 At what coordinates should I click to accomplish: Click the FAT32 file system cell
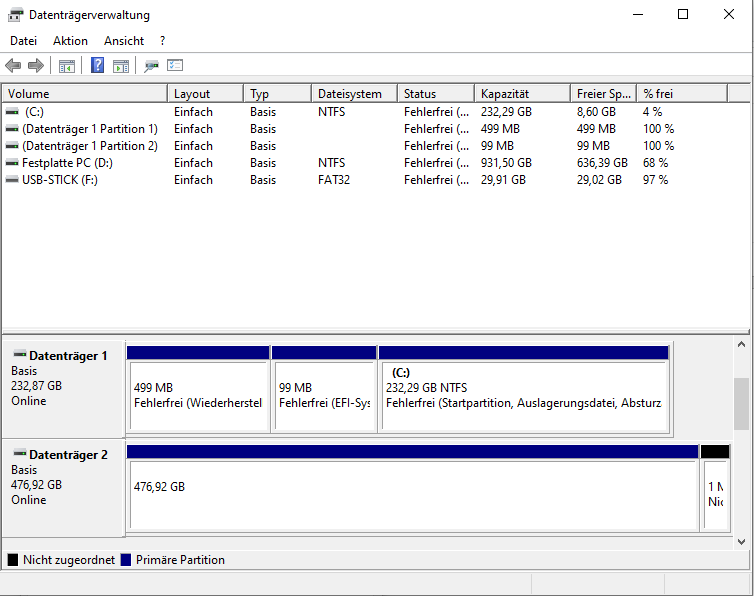pos(334,180)
